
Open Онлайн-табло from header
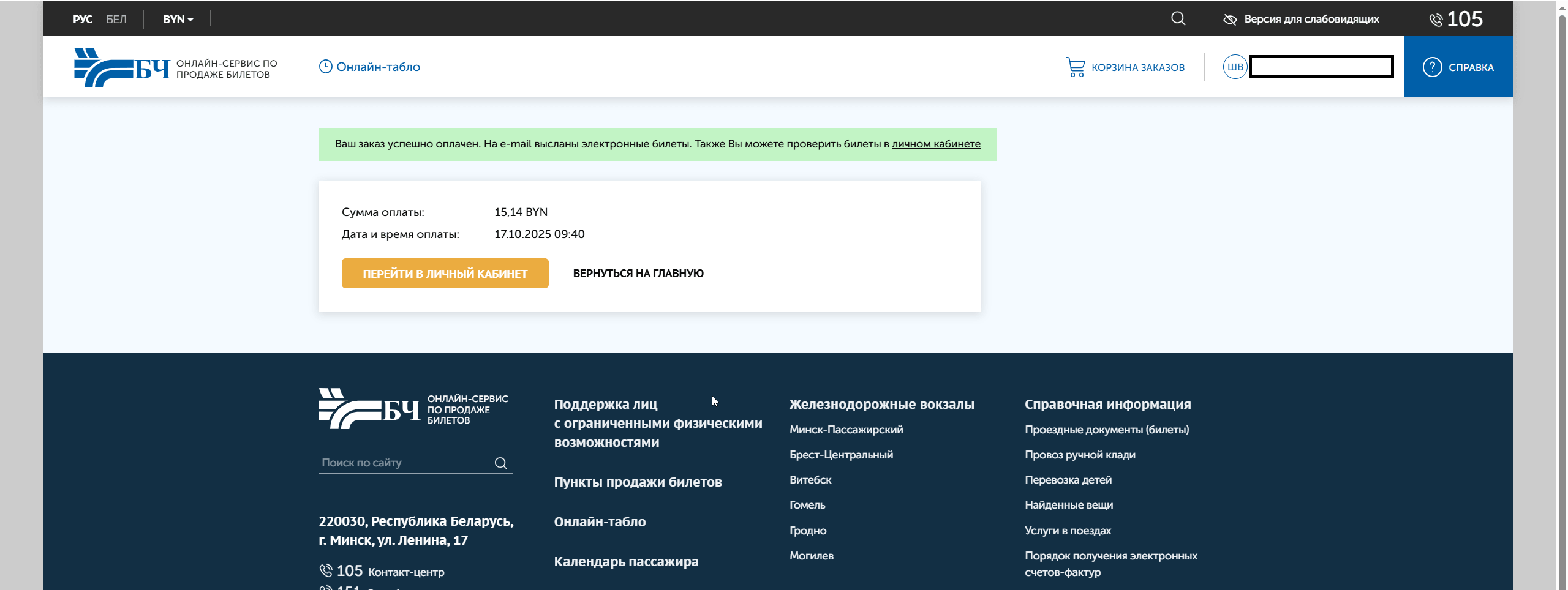[x=378, y=67]
